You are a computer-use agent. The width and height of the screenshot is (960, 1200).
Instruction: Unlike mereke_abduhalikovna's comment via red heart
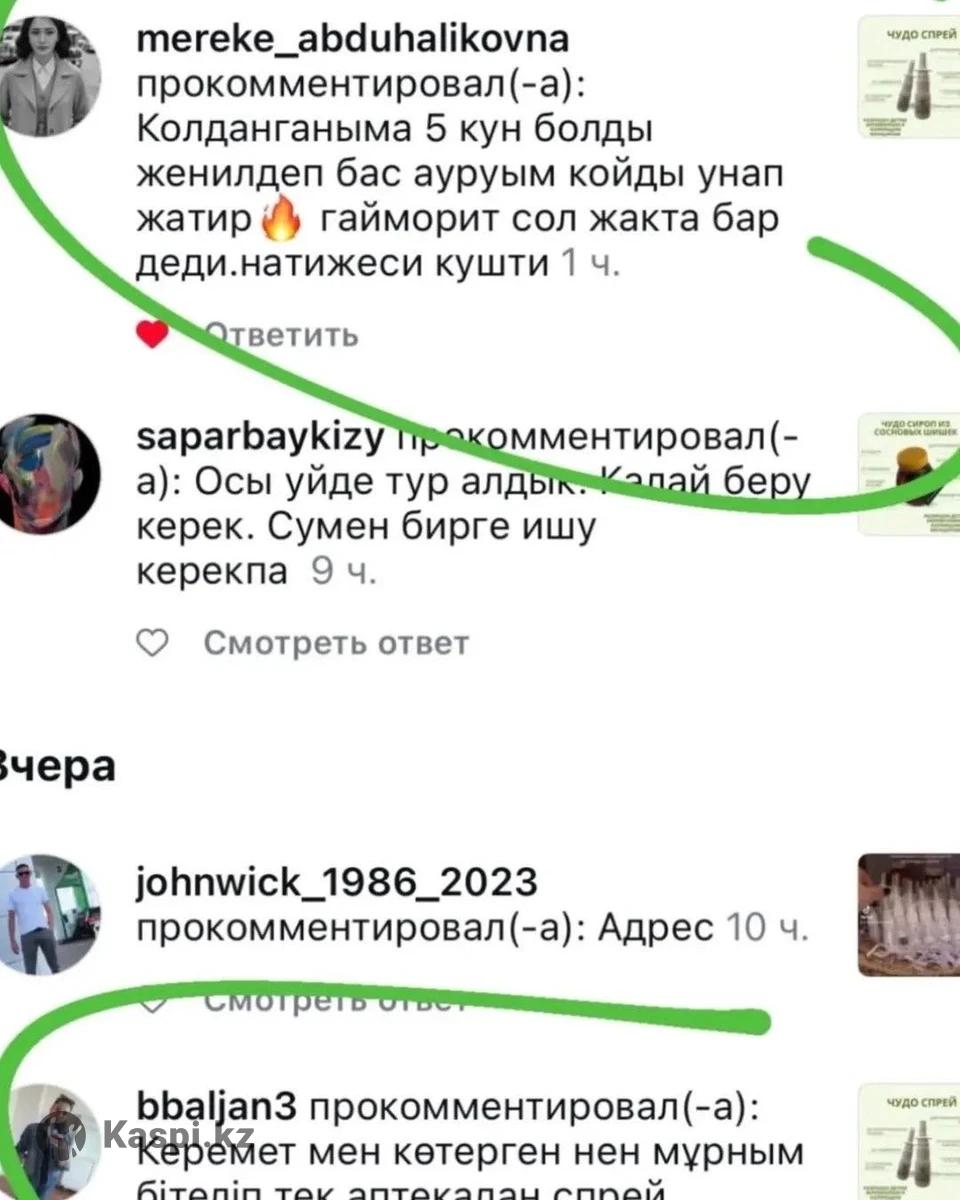pyautogui.click(x=152, y=335)
